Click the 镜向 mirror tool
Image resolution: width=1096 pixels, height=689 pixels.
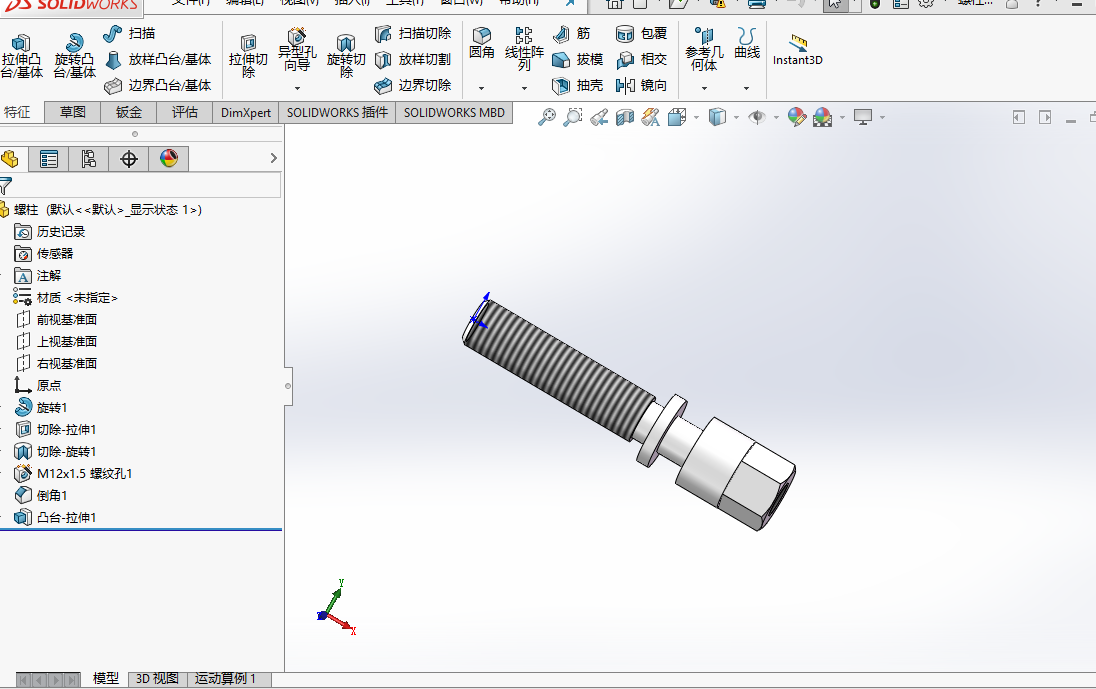[642, 85]
